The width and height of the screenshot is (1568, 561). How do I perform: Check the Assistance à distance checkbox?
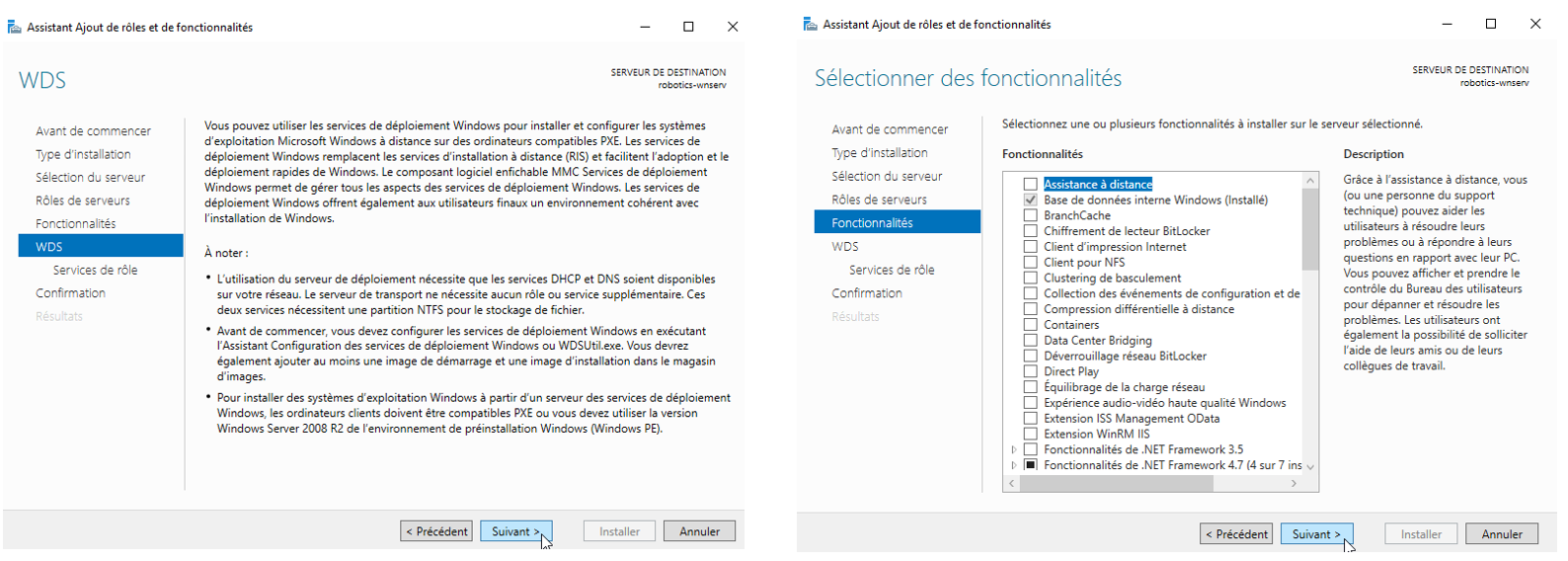(x=1030, y=185)
